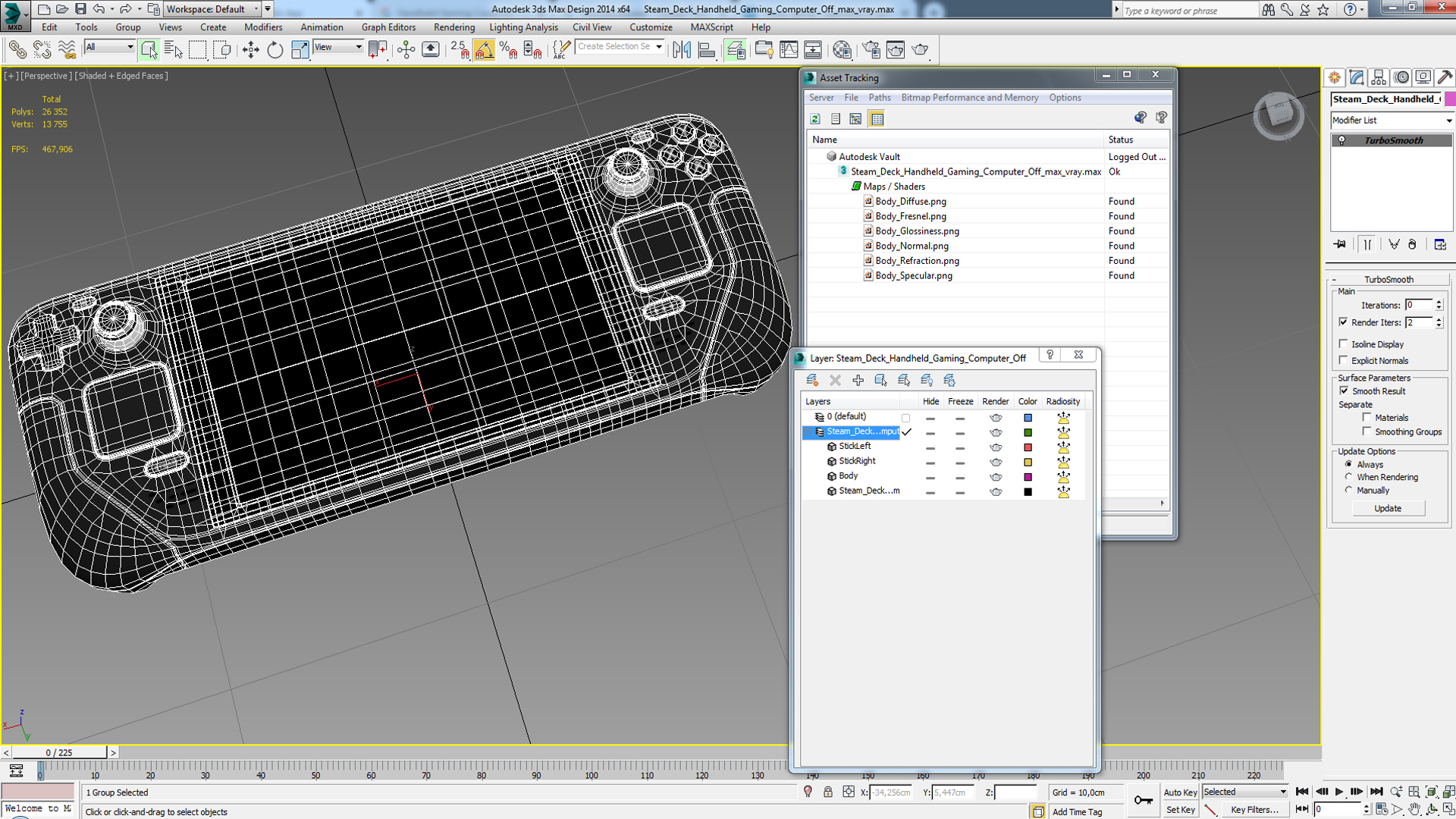Click object color swatch beside object name
1456x819 pixels.
pos(1450,99)
